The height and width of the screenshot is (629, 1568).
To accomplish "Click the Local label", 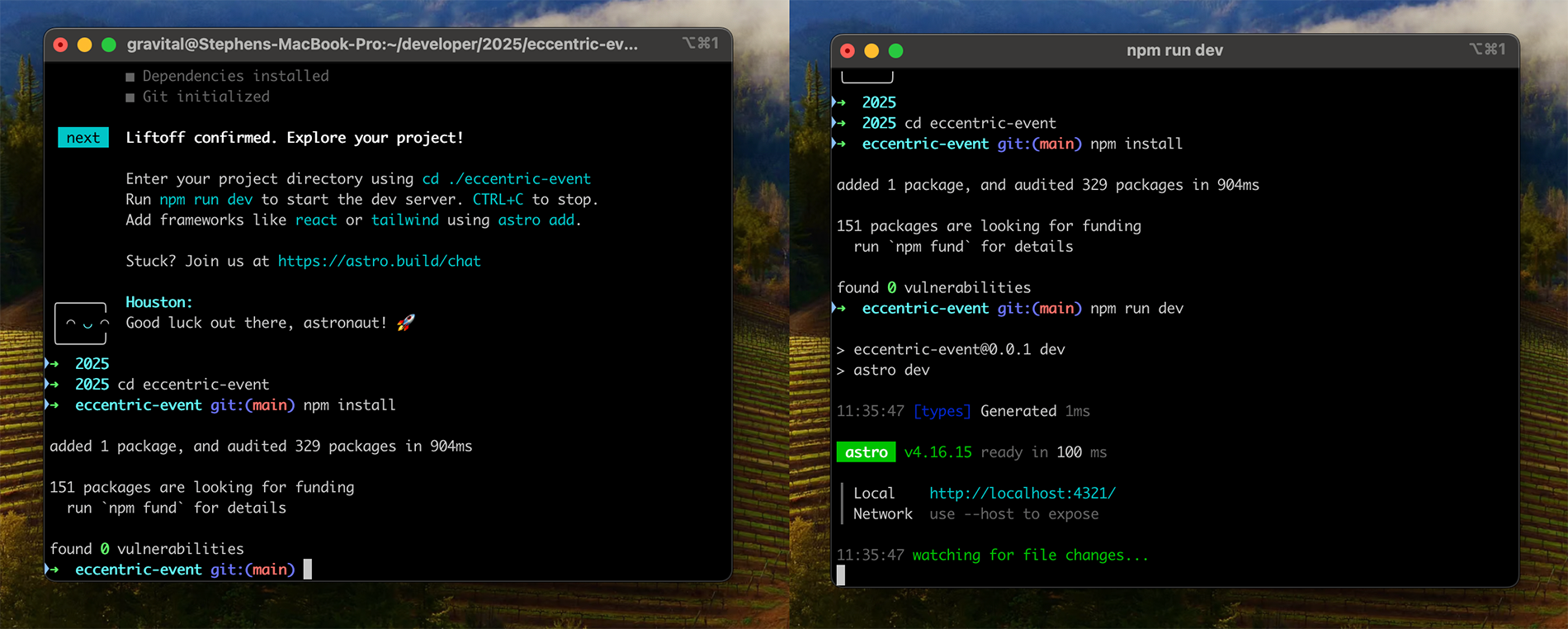I will (x=874, y=493).
